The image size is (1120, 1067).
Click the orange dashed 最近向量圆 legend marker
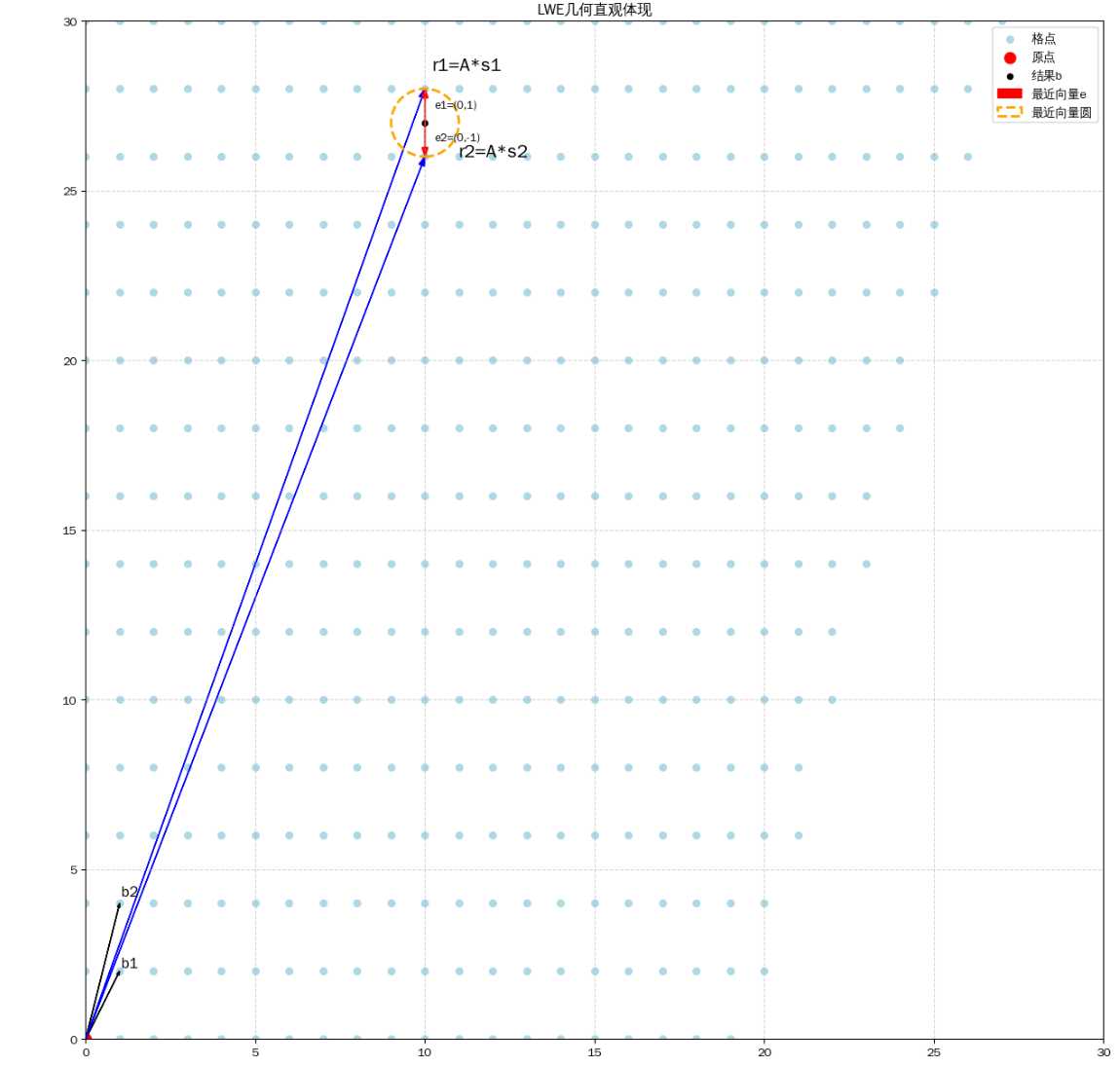coord(1009,112)
